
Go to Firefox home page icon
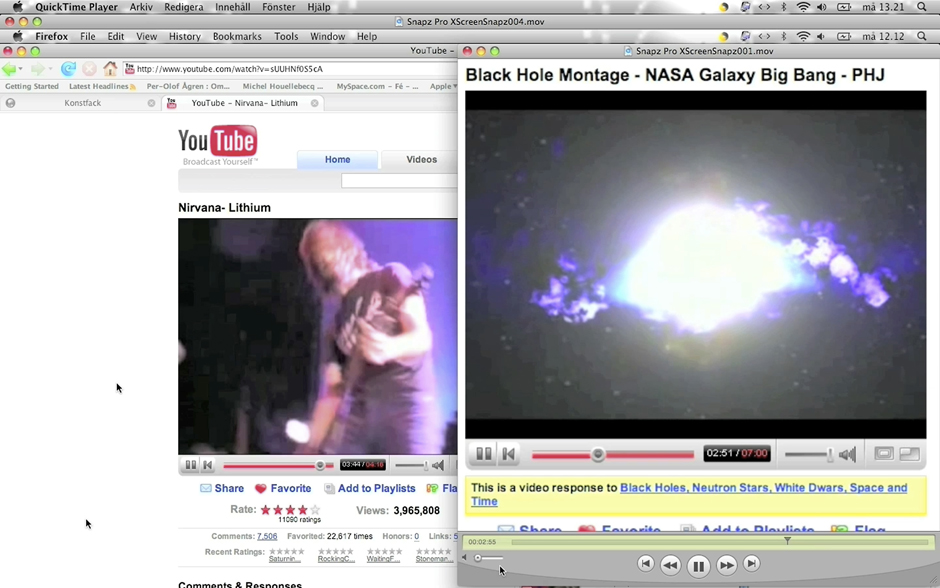110,68
